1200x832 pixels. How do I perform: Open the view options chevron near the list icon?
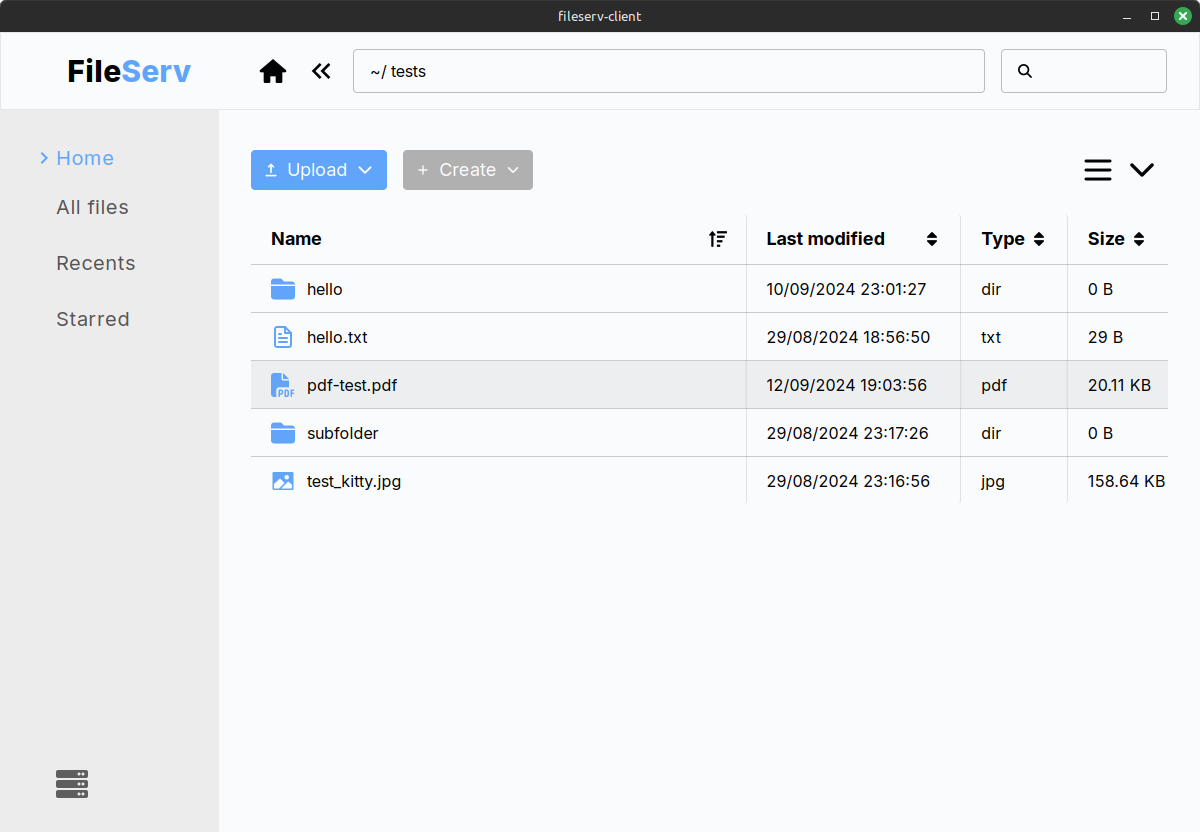point(1142,169)
